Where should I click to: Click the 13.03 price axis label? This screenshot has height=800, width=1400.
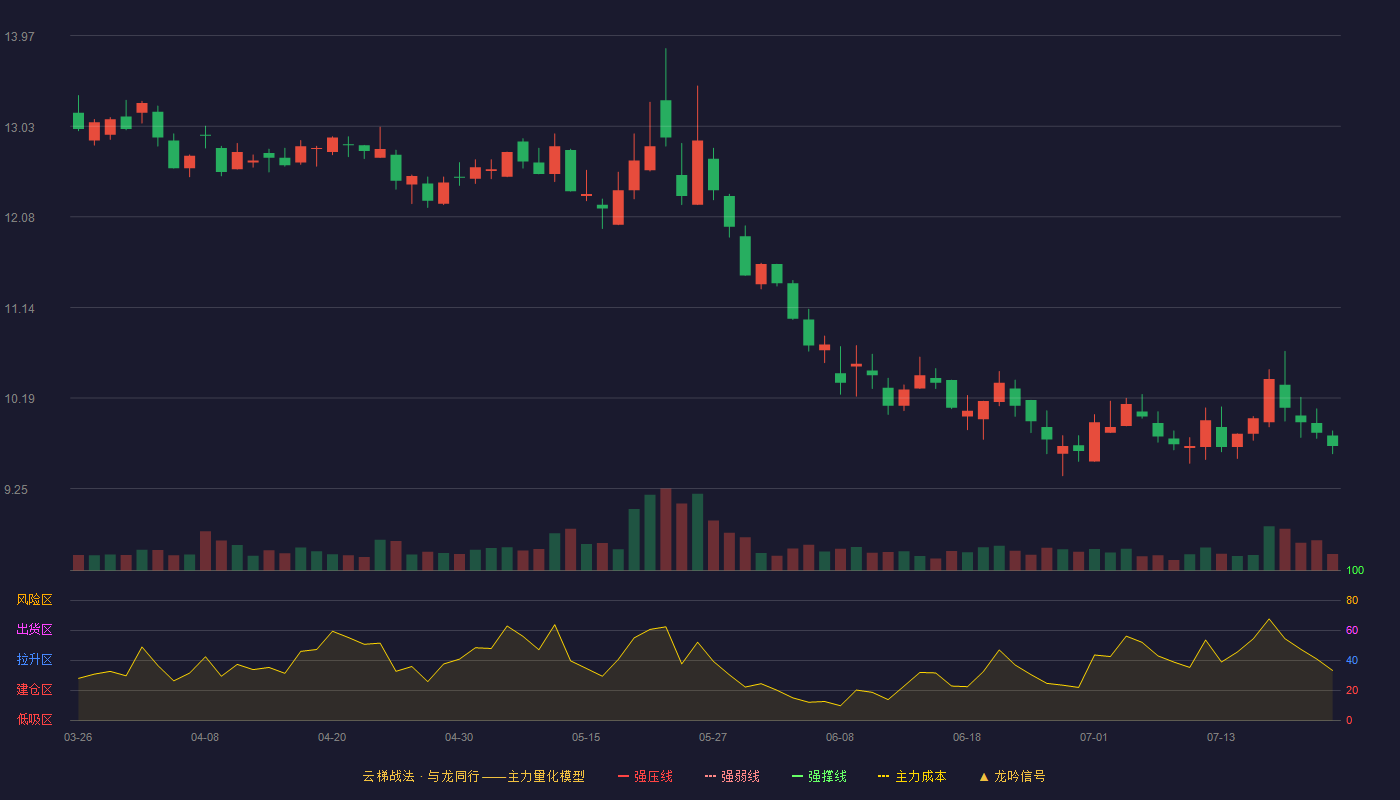click(x=19, y=128)
